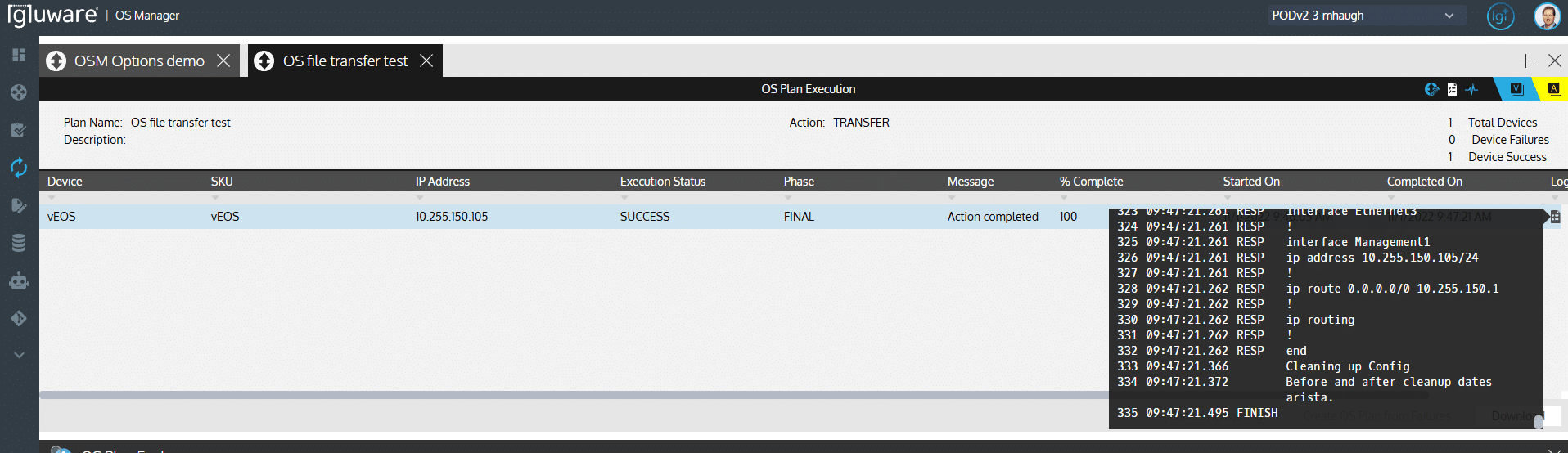Click IP address 10.255.150.105 cell
Viewport: 1568px width, 453px height.
pyautogui.click(x=451, y=217)
